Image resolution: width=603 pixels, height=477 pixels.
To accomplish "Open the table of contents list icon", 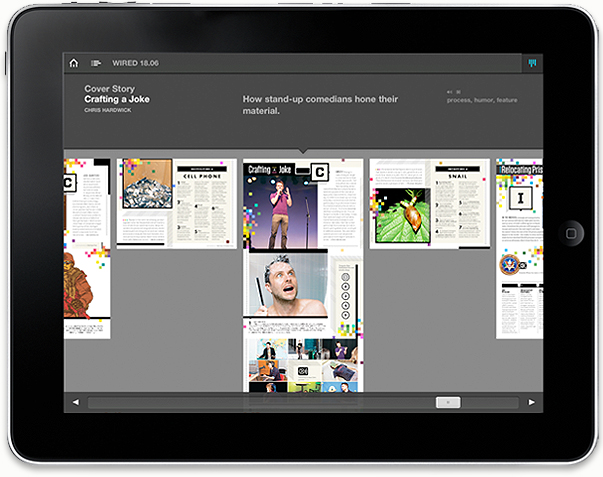I will tap(96, 63).
